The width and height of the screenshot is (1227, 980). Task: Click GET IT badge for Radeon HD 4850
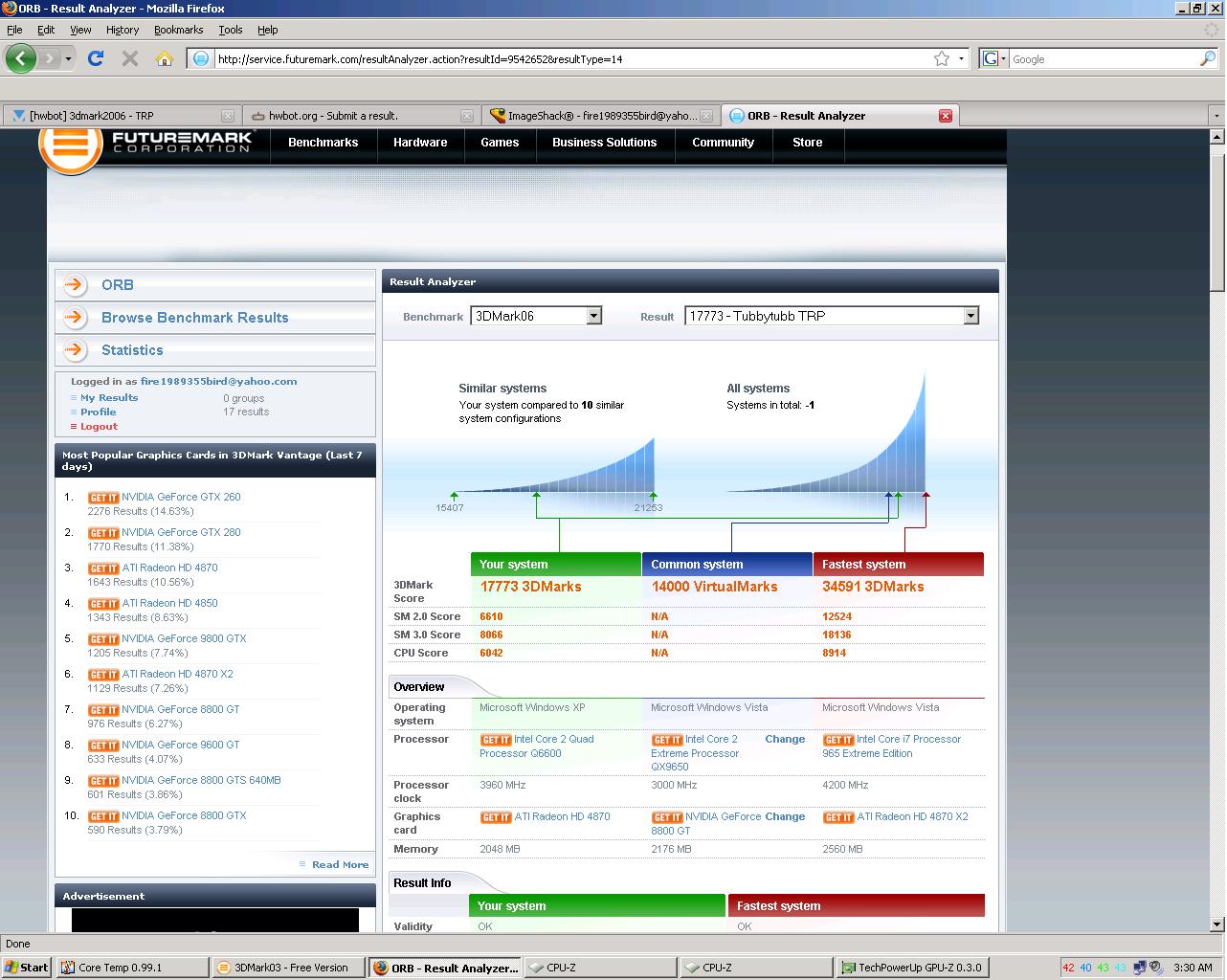103,604
